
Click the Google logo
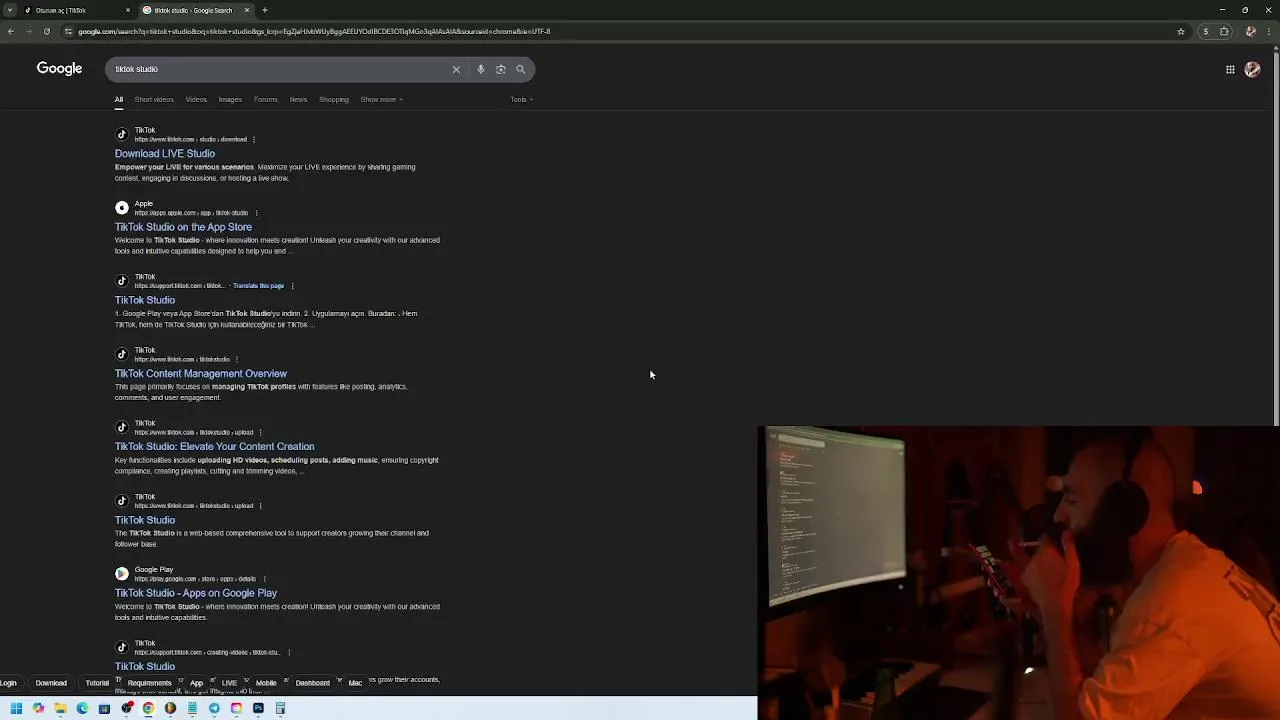pos(59,69)
